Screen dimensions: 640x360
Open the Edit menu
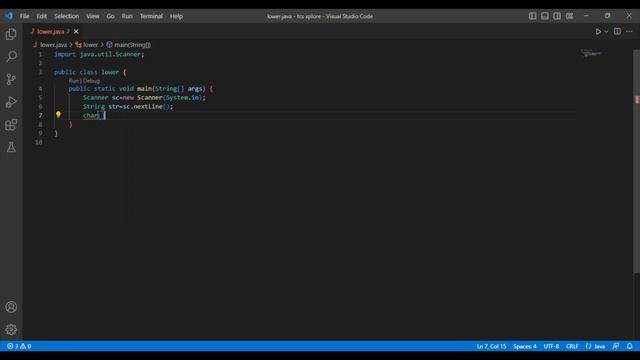click(42, 16)
